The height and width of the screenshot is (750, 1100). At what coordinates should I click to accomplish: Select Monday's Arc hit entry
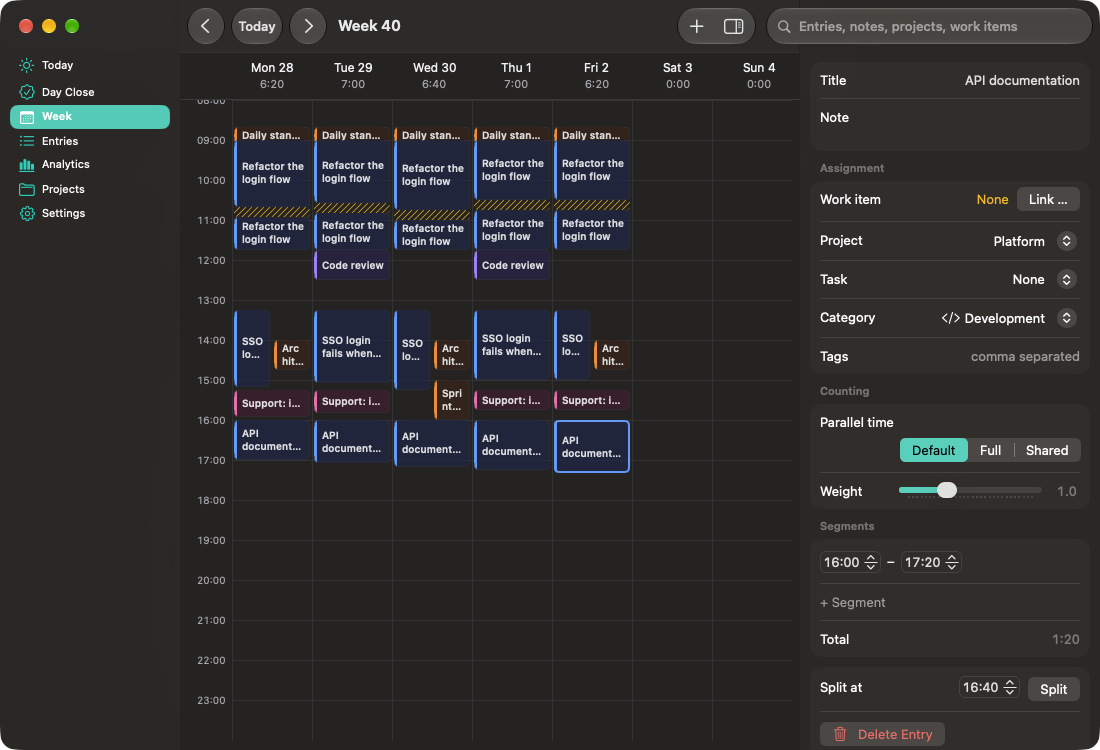pyautogui.click(x=291, y=355)
